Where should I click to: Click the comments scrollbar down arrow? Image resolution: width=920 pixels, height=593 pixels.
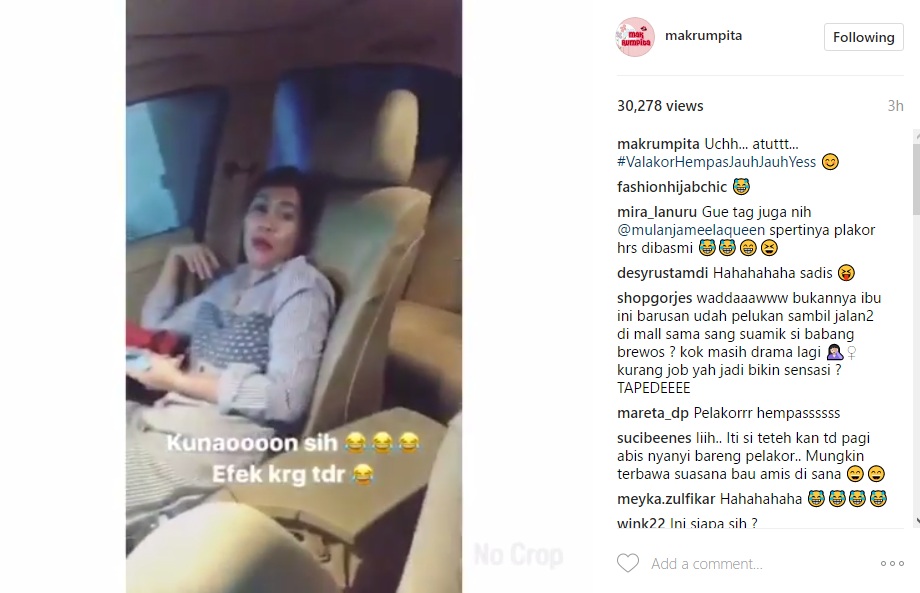917,520
